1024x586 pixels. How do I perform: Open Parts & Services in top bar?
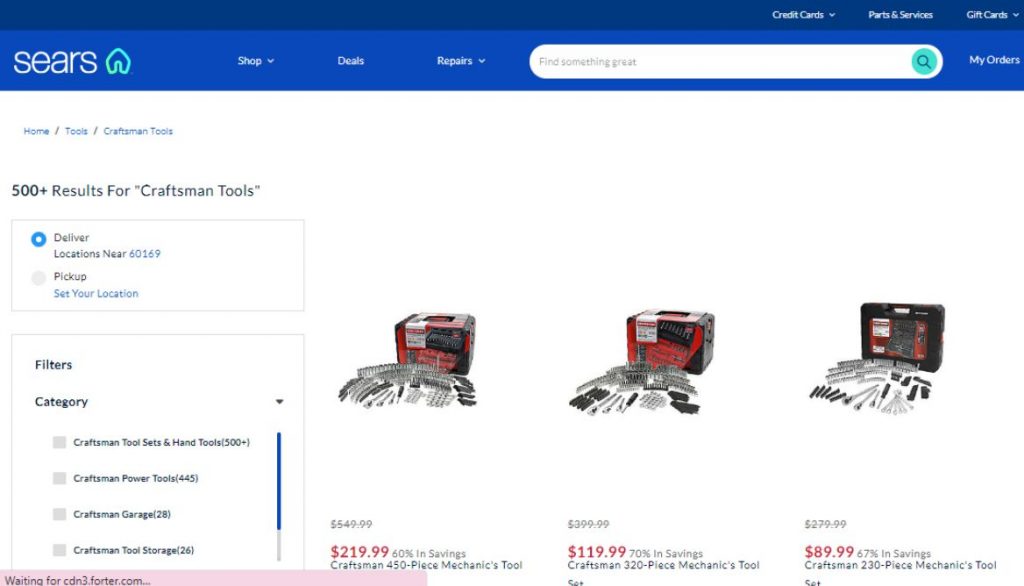coord(900,14)
